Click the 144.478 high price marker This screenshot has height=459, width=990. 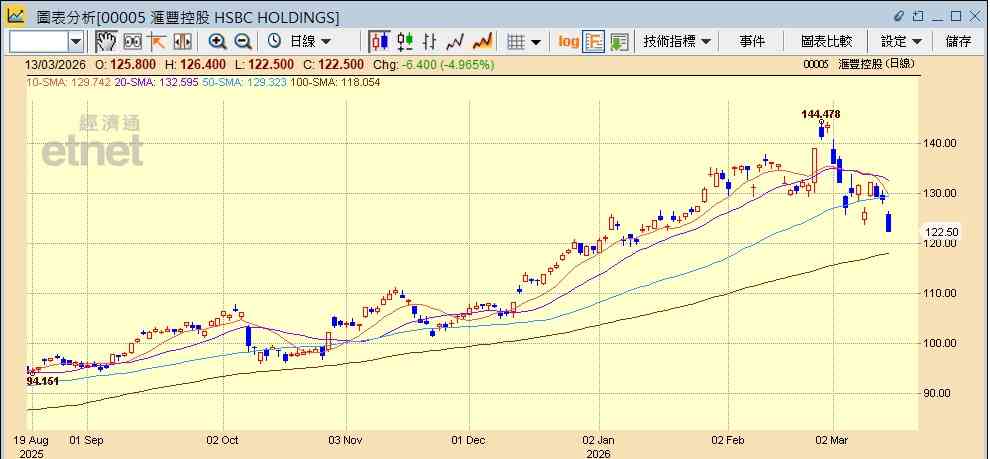pyautogui.click(x=821, y=114)
